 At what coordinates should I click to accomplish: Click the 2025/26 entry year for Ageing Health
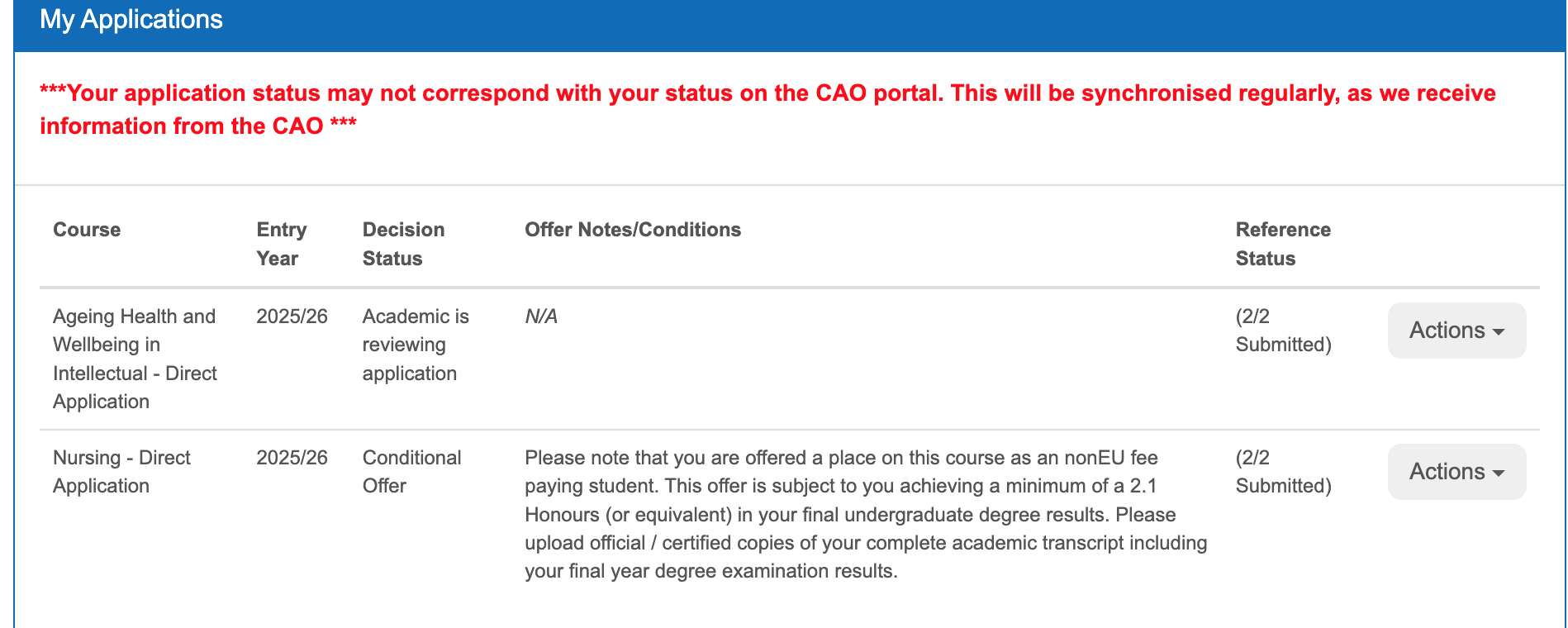(292, 316)
